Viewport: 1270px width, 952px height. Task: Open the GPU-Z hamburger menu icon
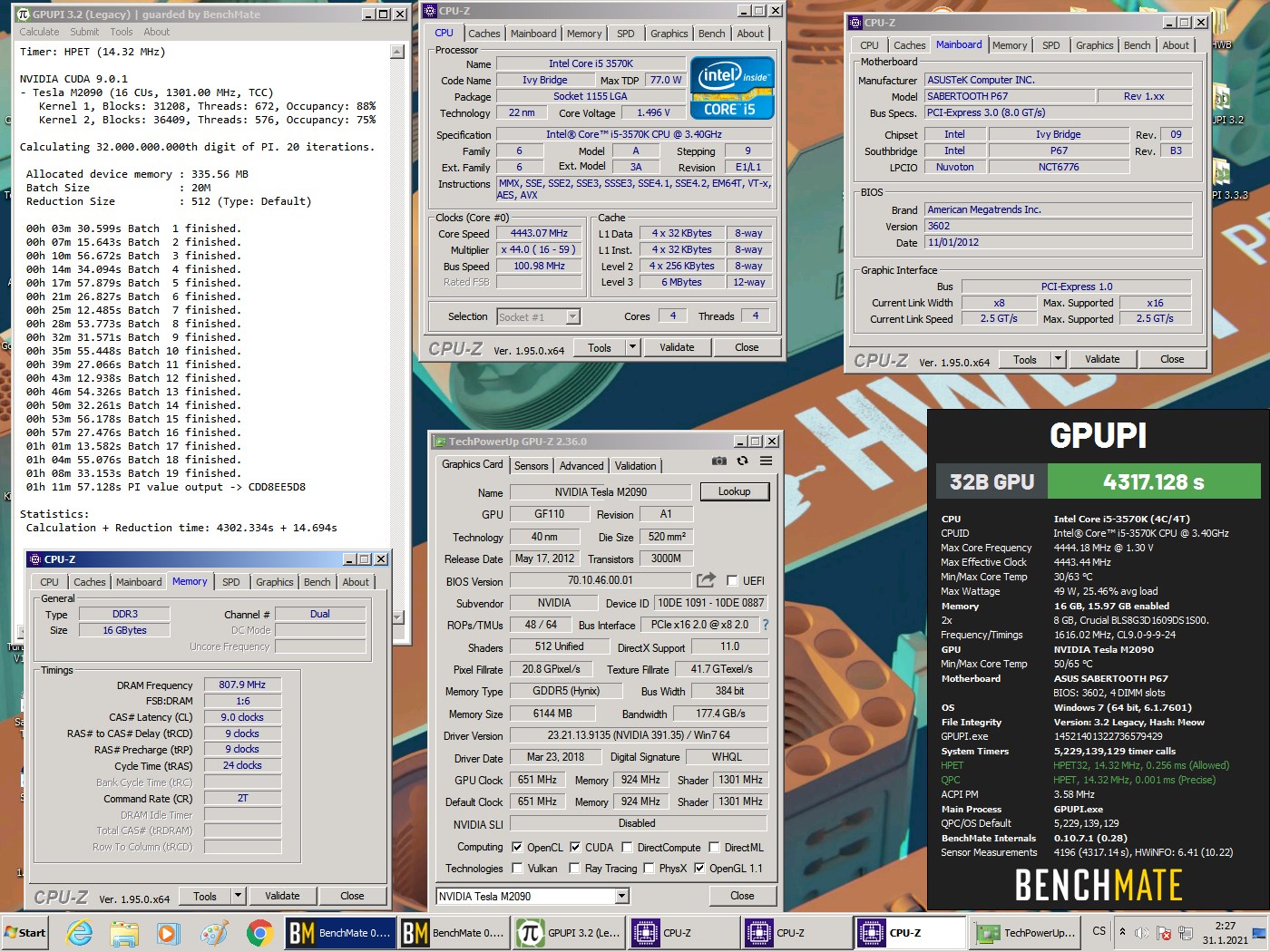[767, 461]
